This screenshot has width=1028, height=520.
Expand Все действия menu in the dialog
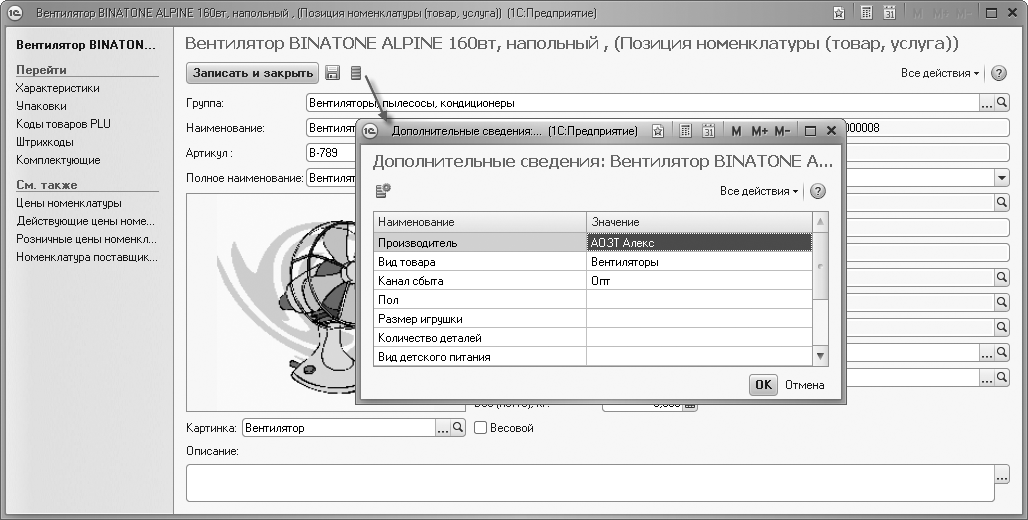(x=758, y=191)
